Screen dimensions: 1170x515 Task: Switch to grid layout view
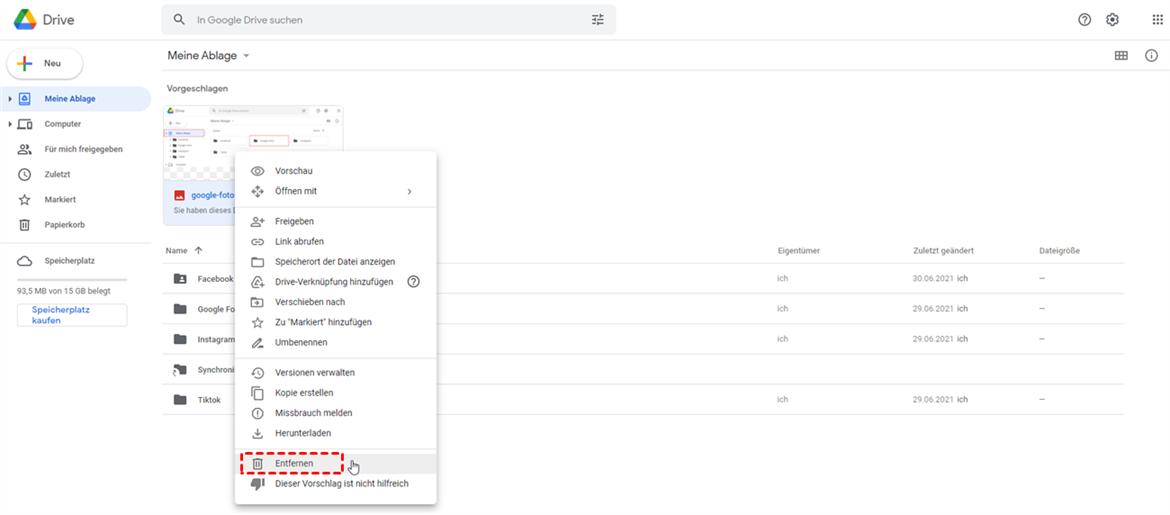coord(1121,56)
